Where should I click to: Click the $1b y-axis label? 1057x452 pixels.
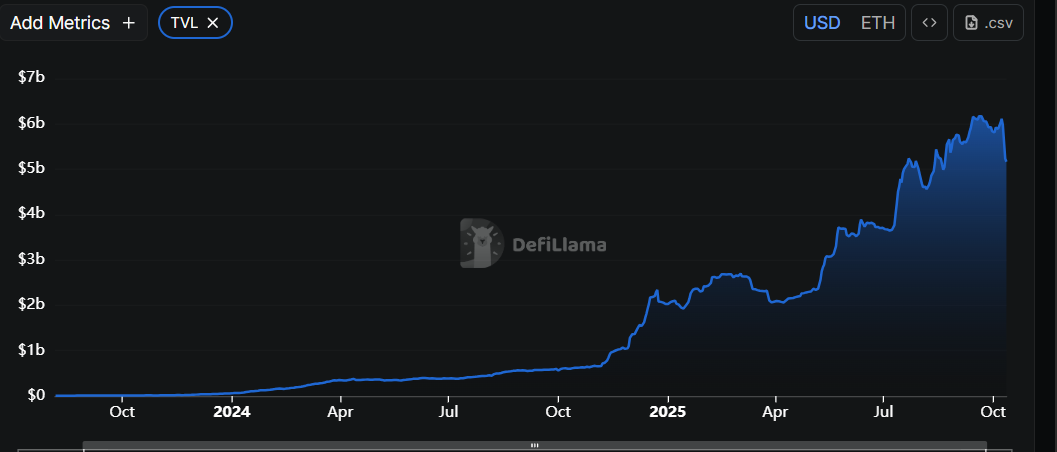coord(32,350)
